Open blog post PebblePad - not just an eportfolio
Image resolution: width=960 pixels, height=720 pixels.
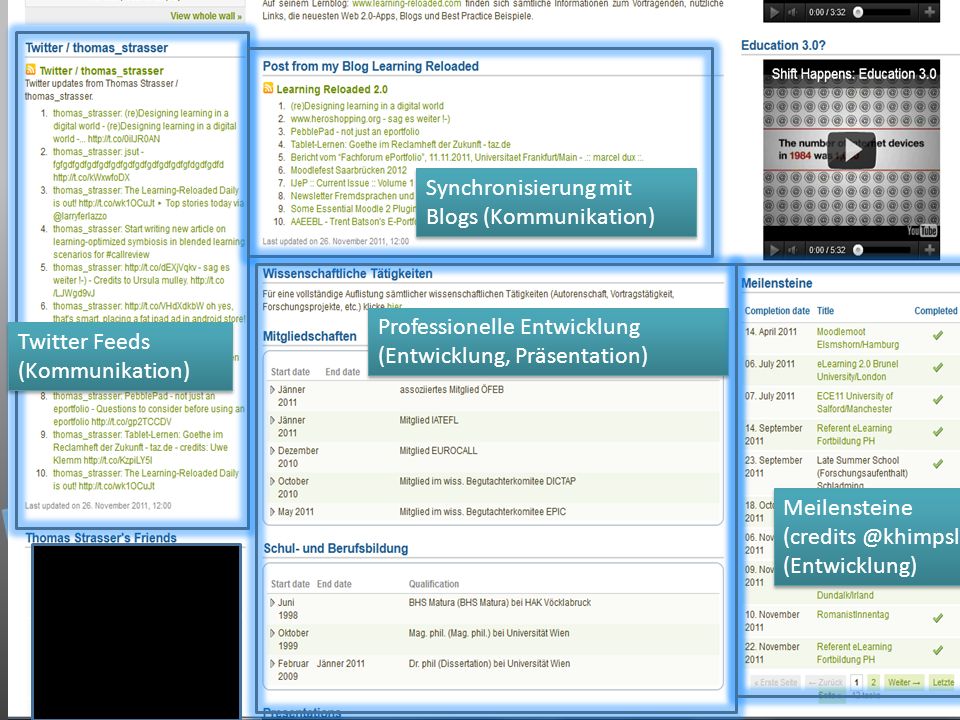pos(354,132)
